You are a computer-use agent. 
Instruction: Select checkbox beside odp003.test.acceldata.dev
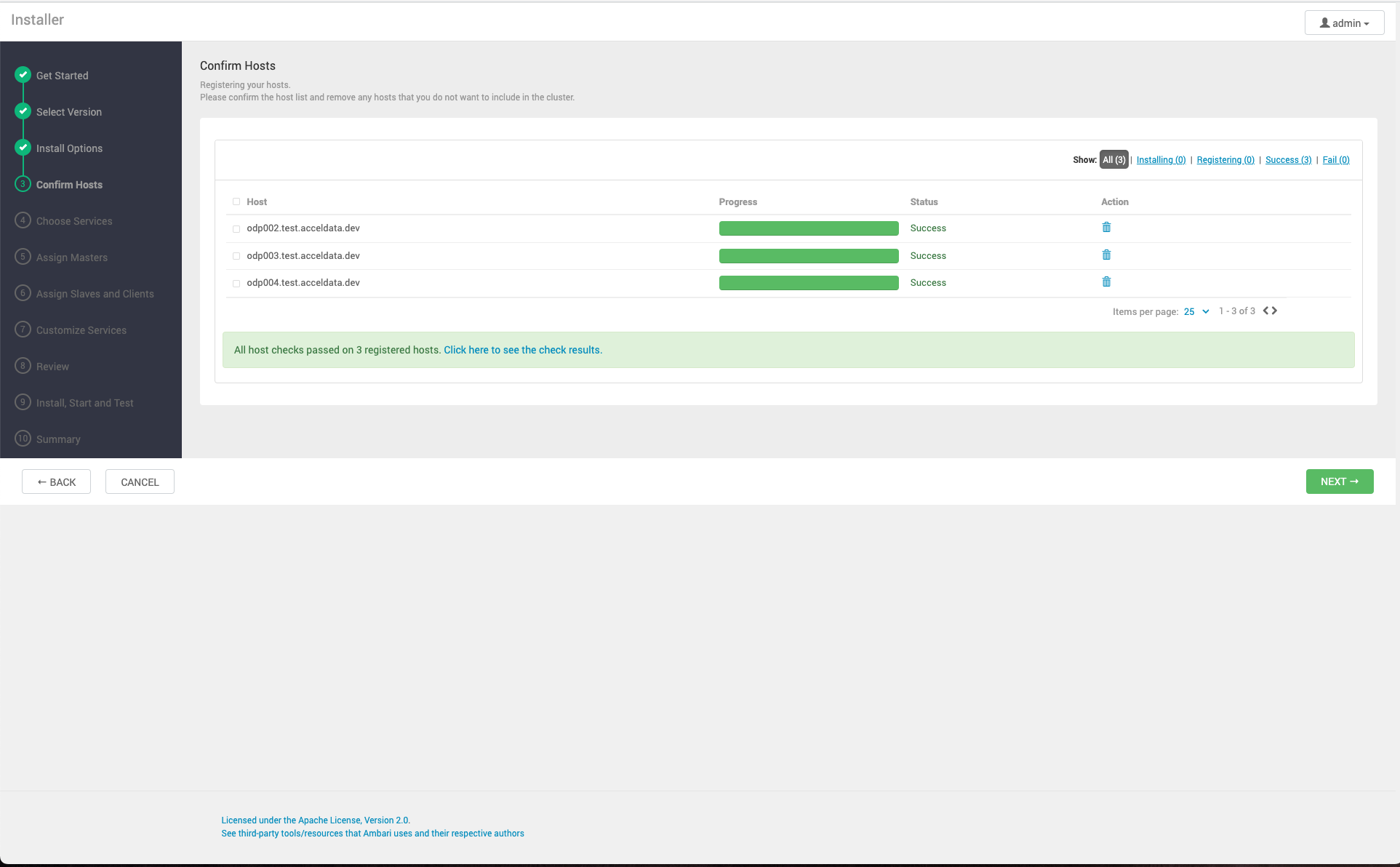tap(236, 256)
